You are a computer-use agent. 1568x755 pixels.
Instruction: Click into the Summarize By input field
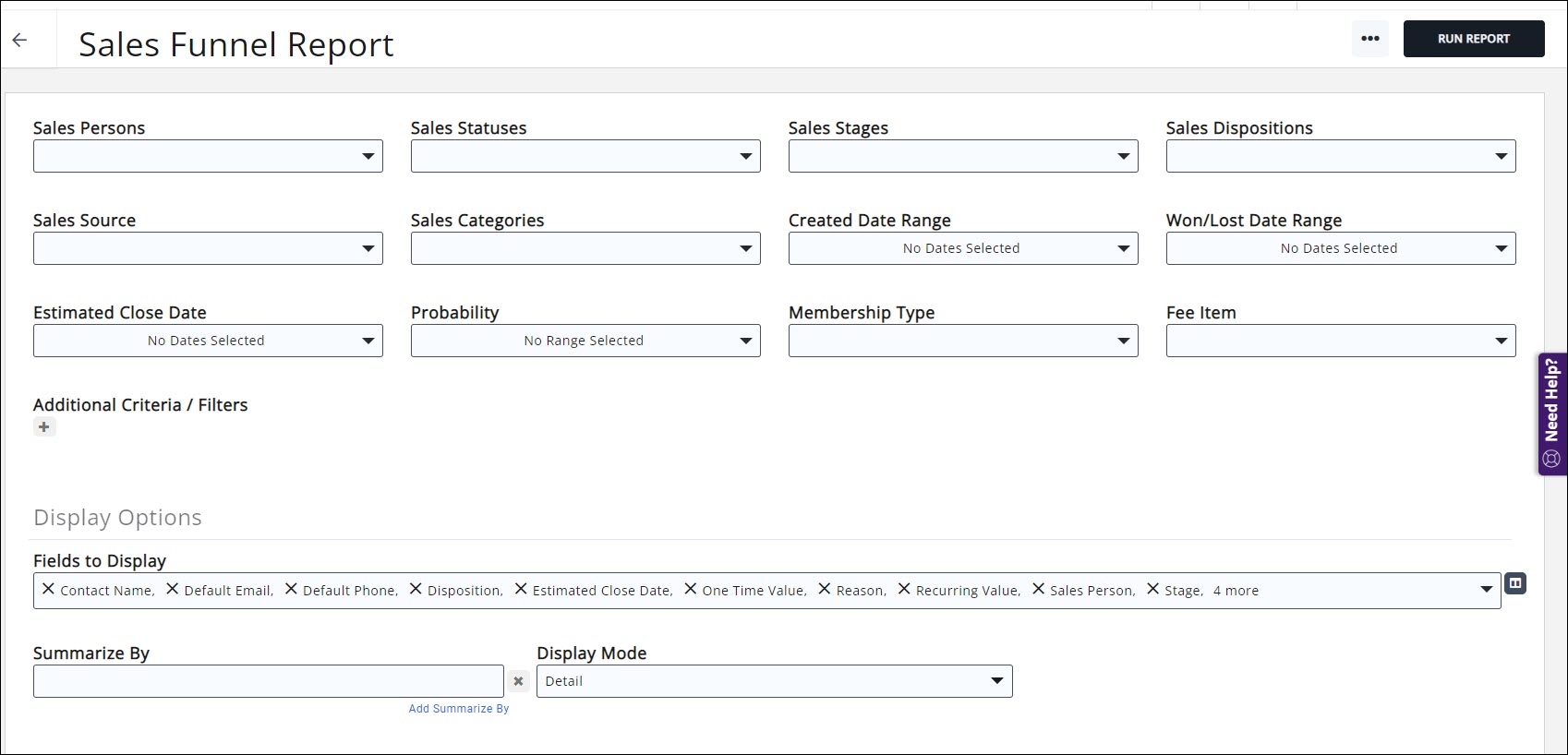(x=268, y=681)
